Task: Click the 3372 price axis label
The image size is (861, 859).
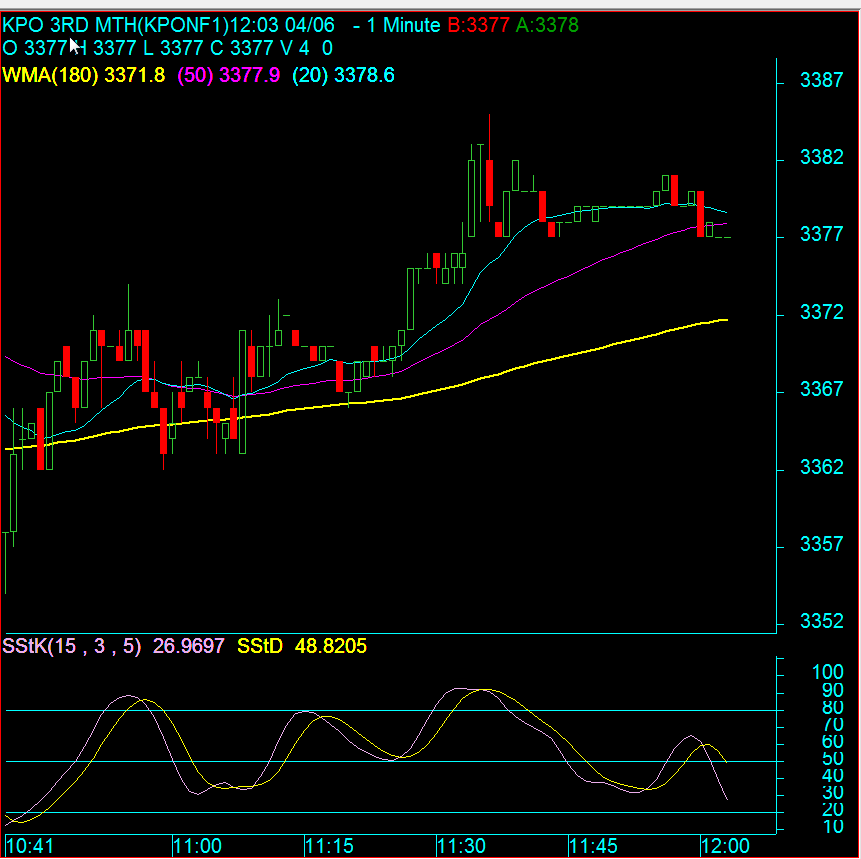Action: click(x=821, y=313)
